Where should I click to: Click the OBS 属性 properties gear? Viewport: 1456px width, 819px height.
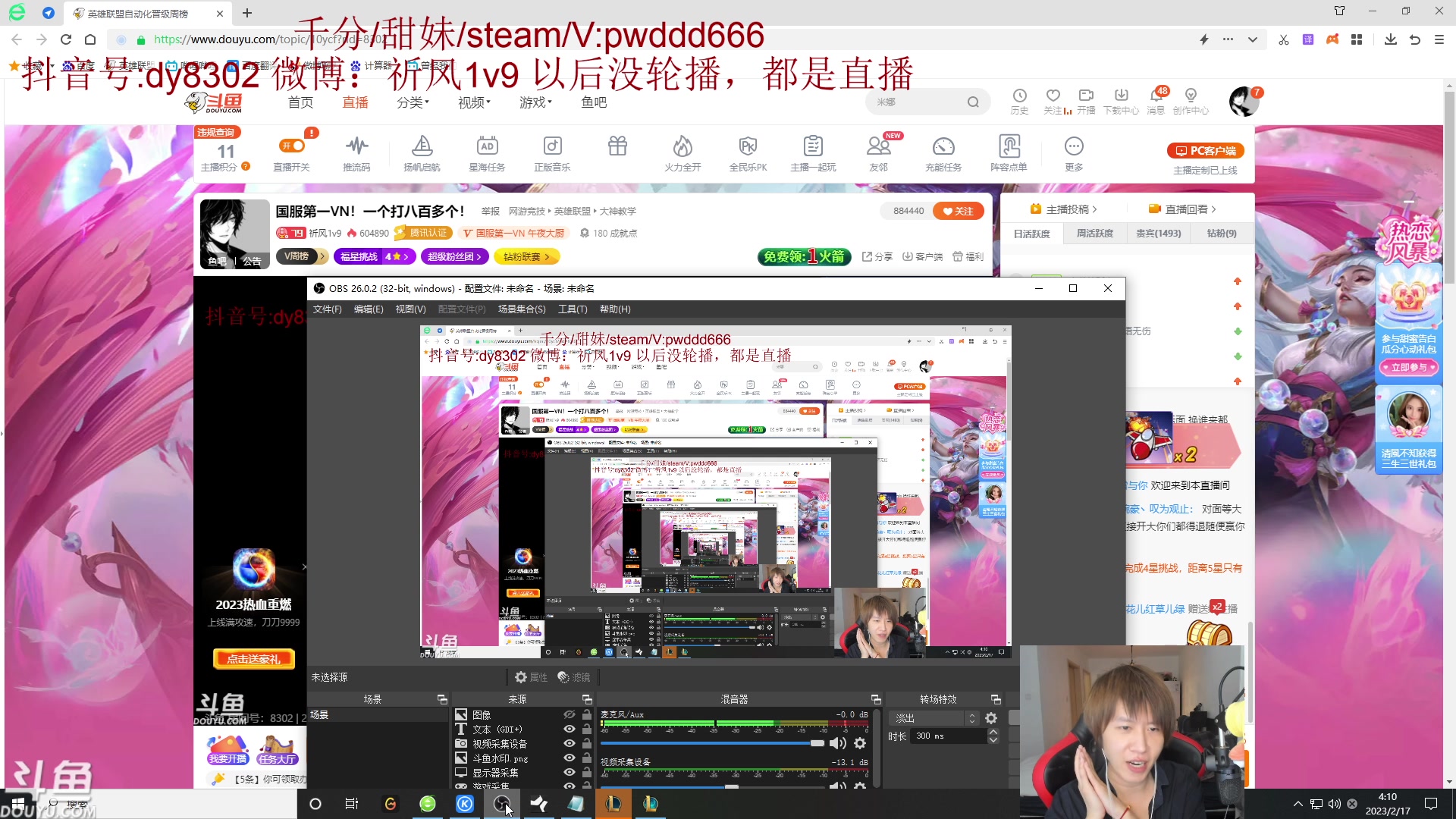click(531, 677)
